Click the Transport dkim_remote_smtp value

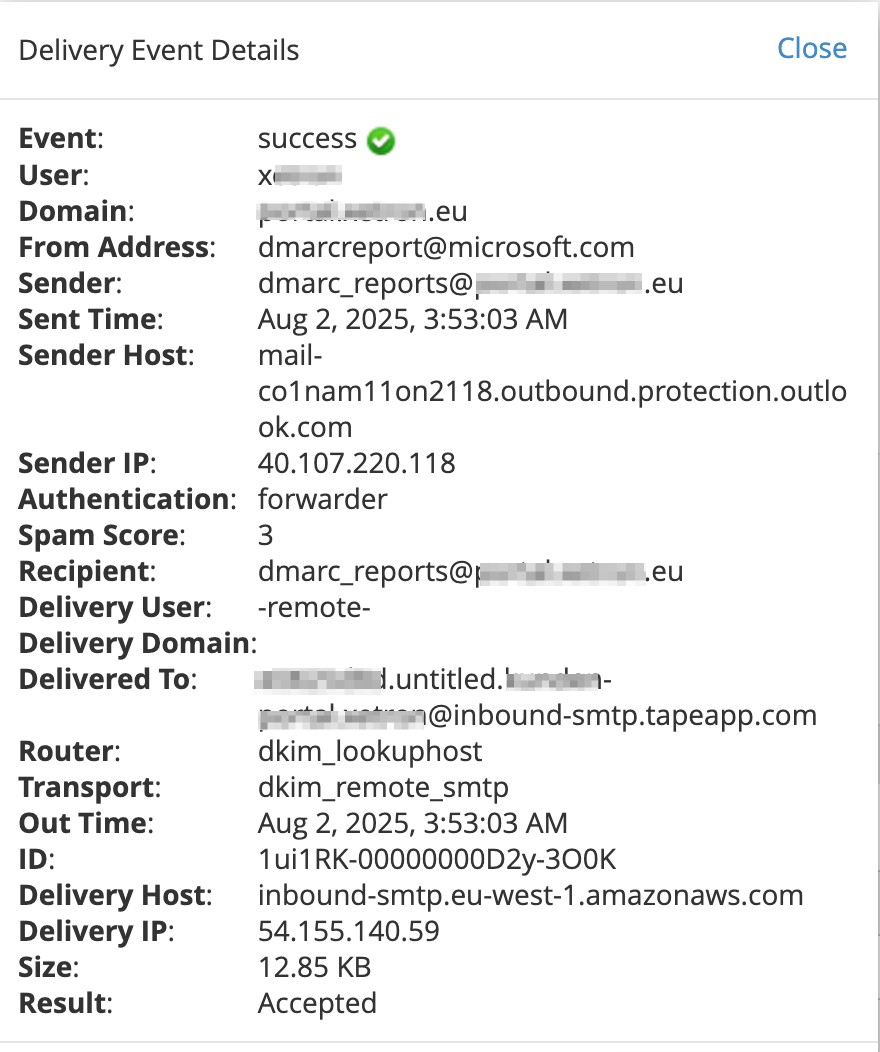[x=384, y=788]
